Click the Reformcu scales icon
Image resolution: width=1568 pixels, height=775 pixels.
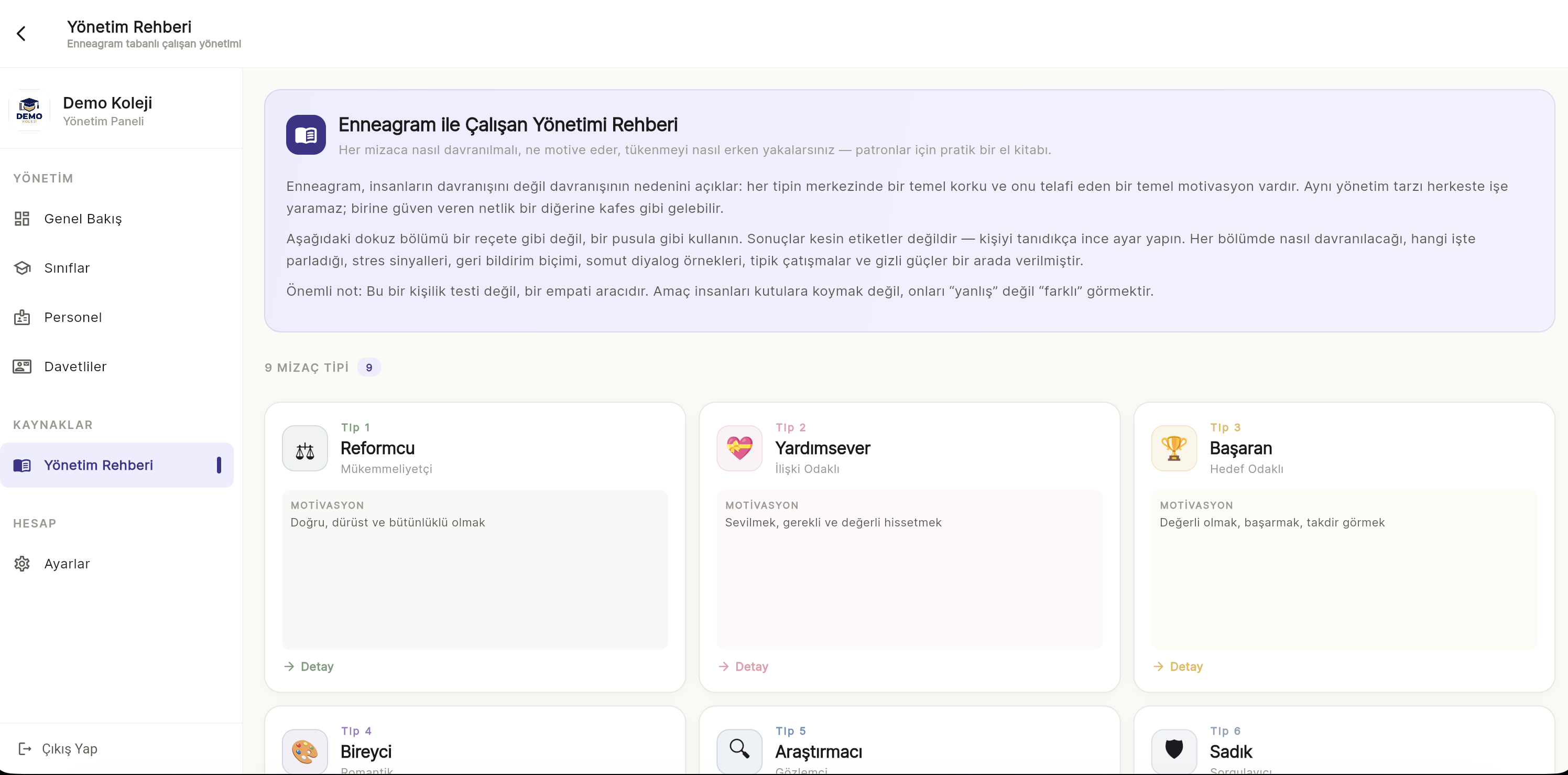click(x=305, y=448)
